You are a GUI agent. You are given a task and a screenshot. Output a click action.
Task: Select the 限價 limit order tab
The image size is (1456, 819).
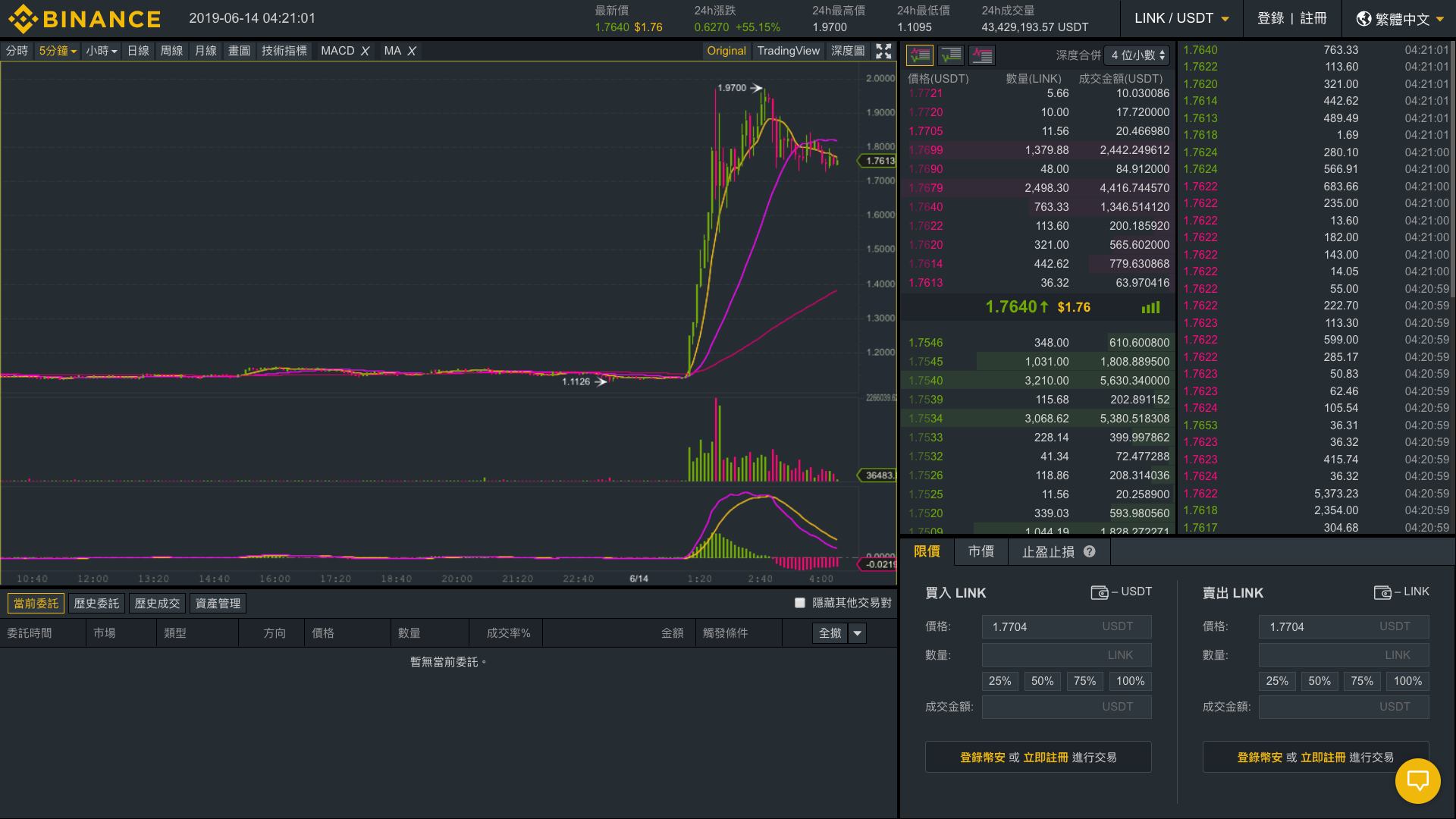coord(927,551)
